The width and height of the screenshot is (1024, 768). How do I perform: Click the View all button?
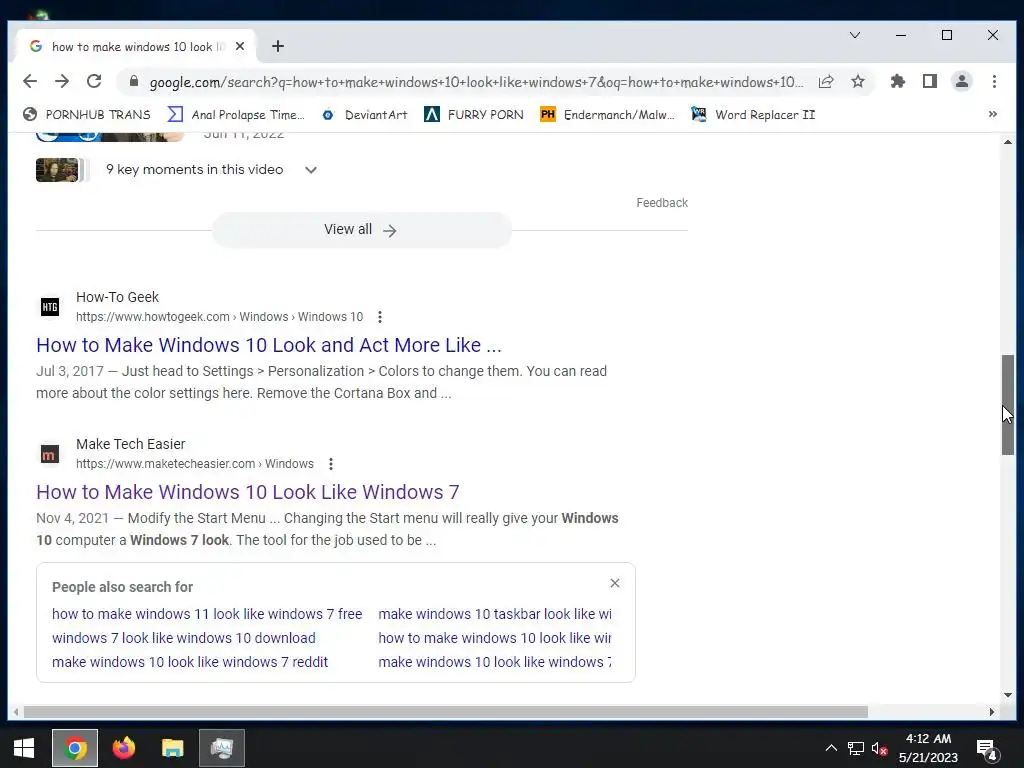coord(361,230)
